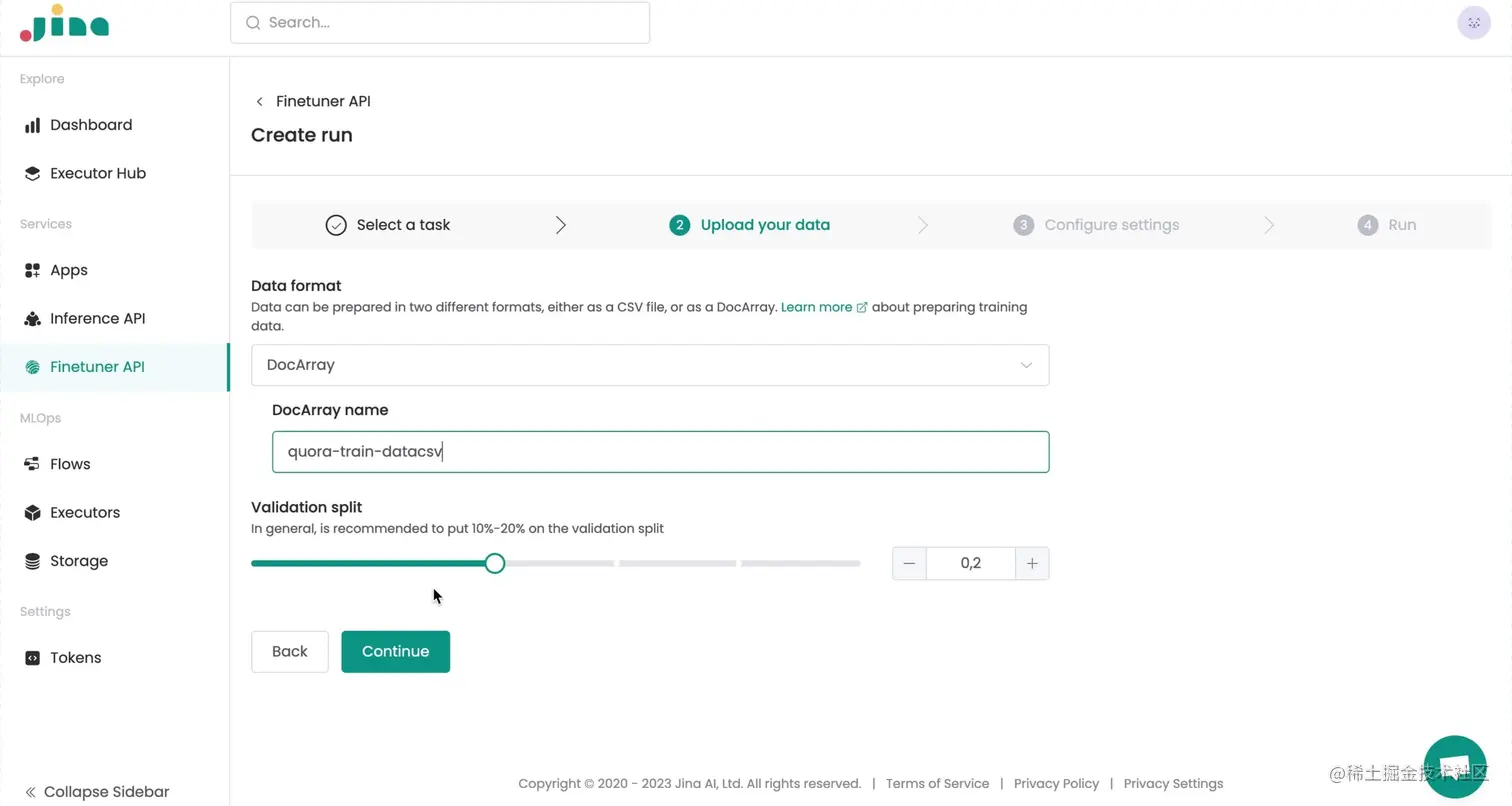
Task: Click the step 3 number badge
Action: pyautogui.click(x=1023, y=225)
